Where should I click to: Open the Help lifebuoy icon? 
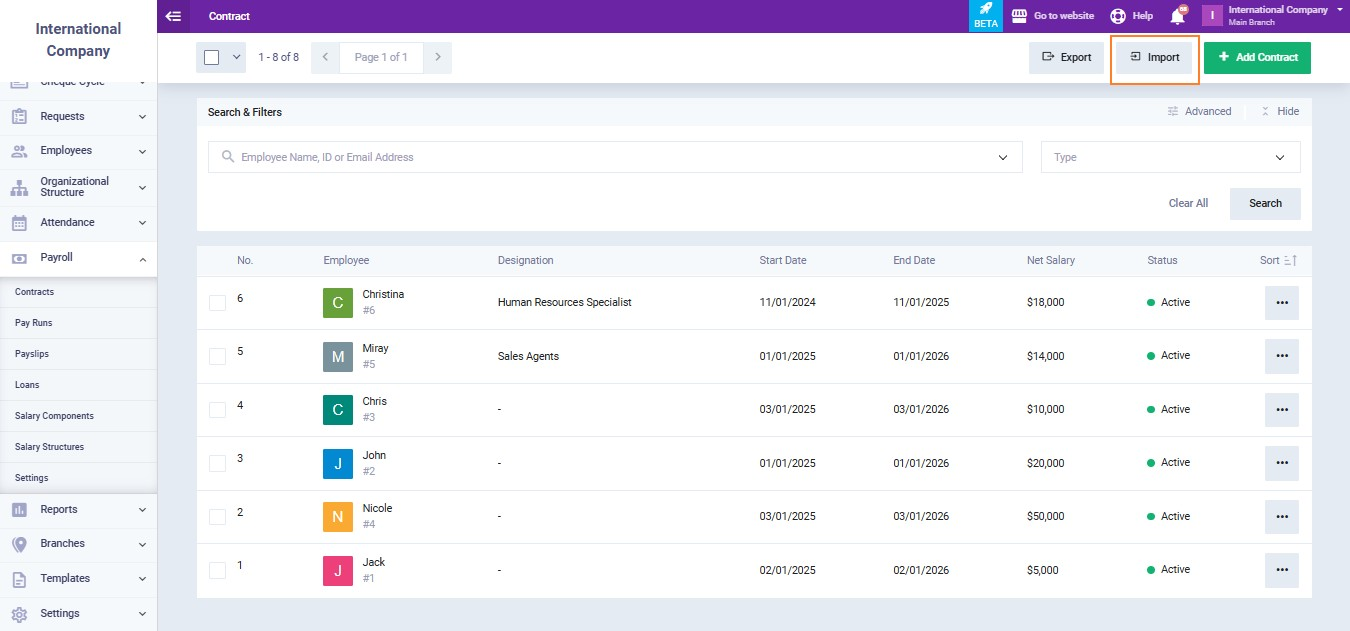tap(1118, 16)
